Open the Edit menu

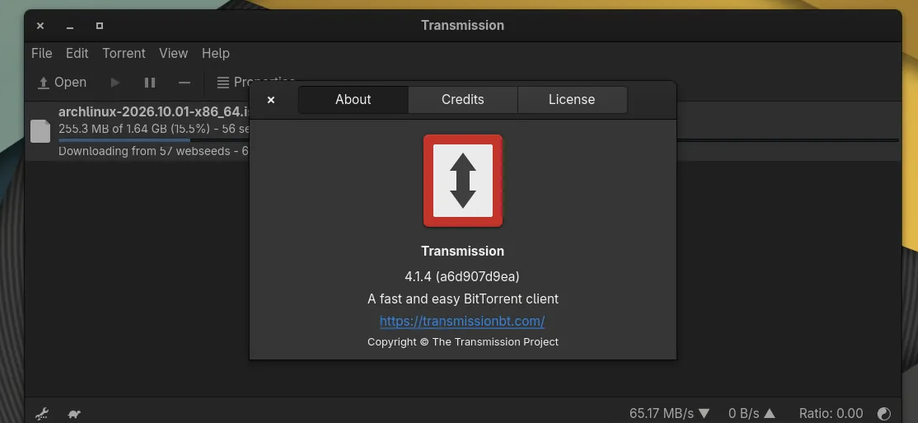[77, 53]
